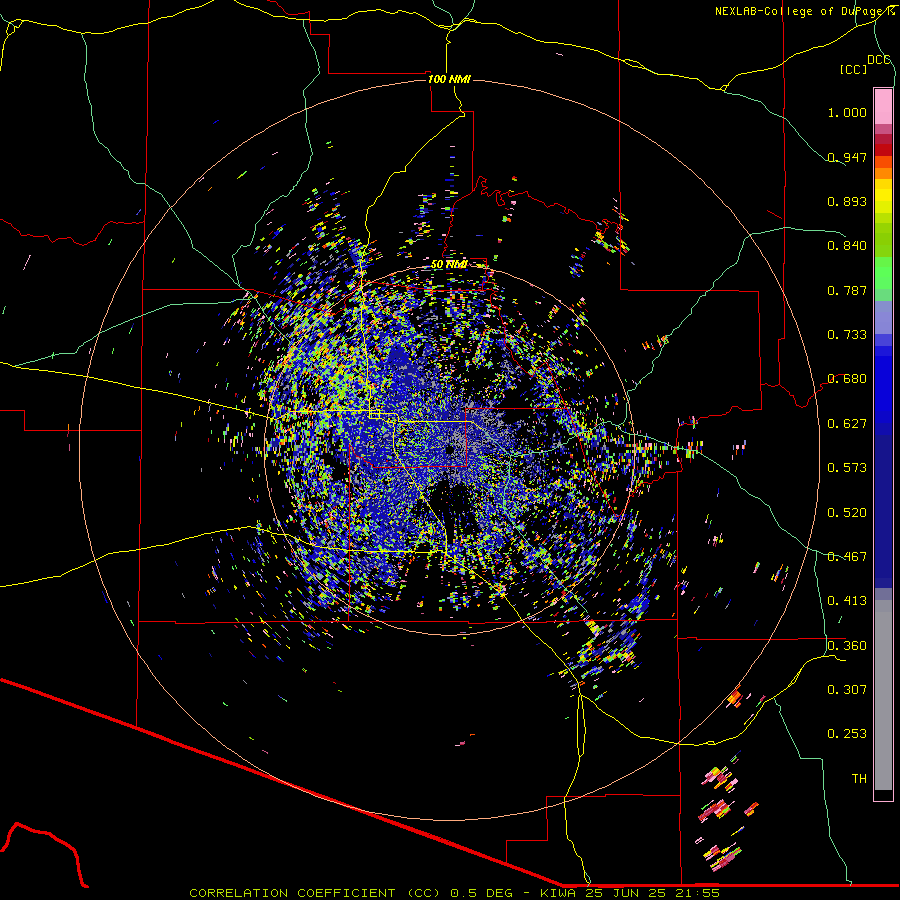Select the 0.520 scale value
Viewport: 900px width, 900px height.
coord(847,513)
